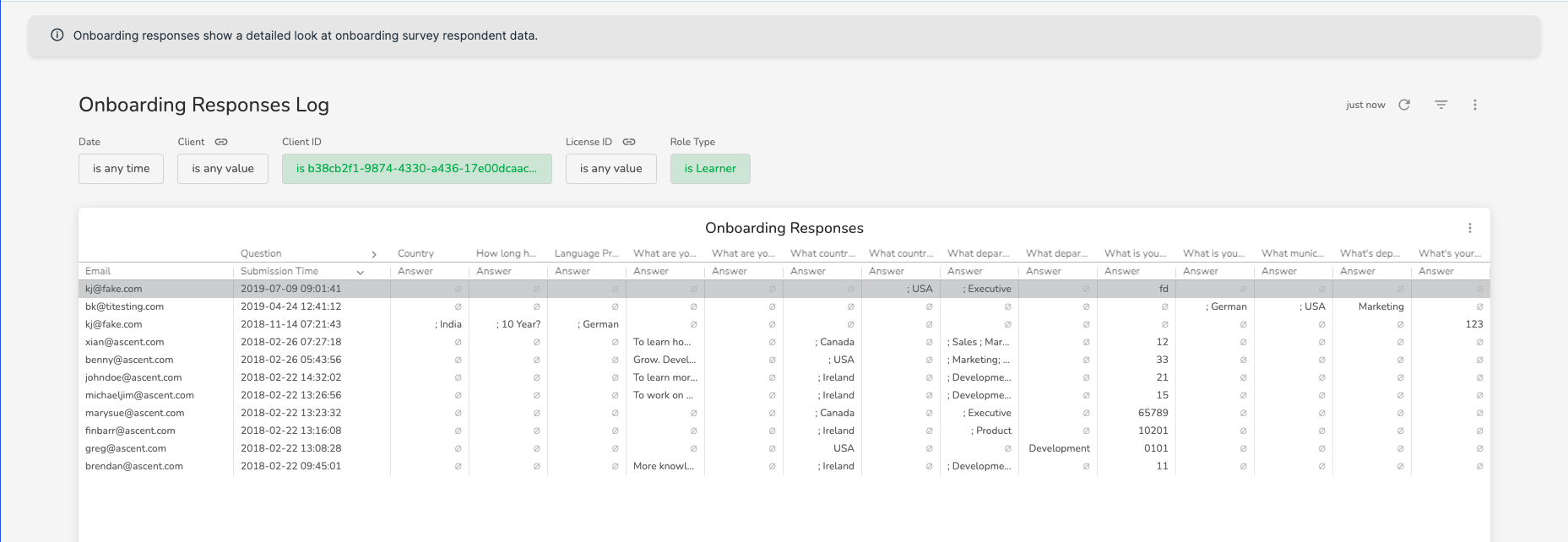Click the Country column header
1568x542 pixels.
415,253
